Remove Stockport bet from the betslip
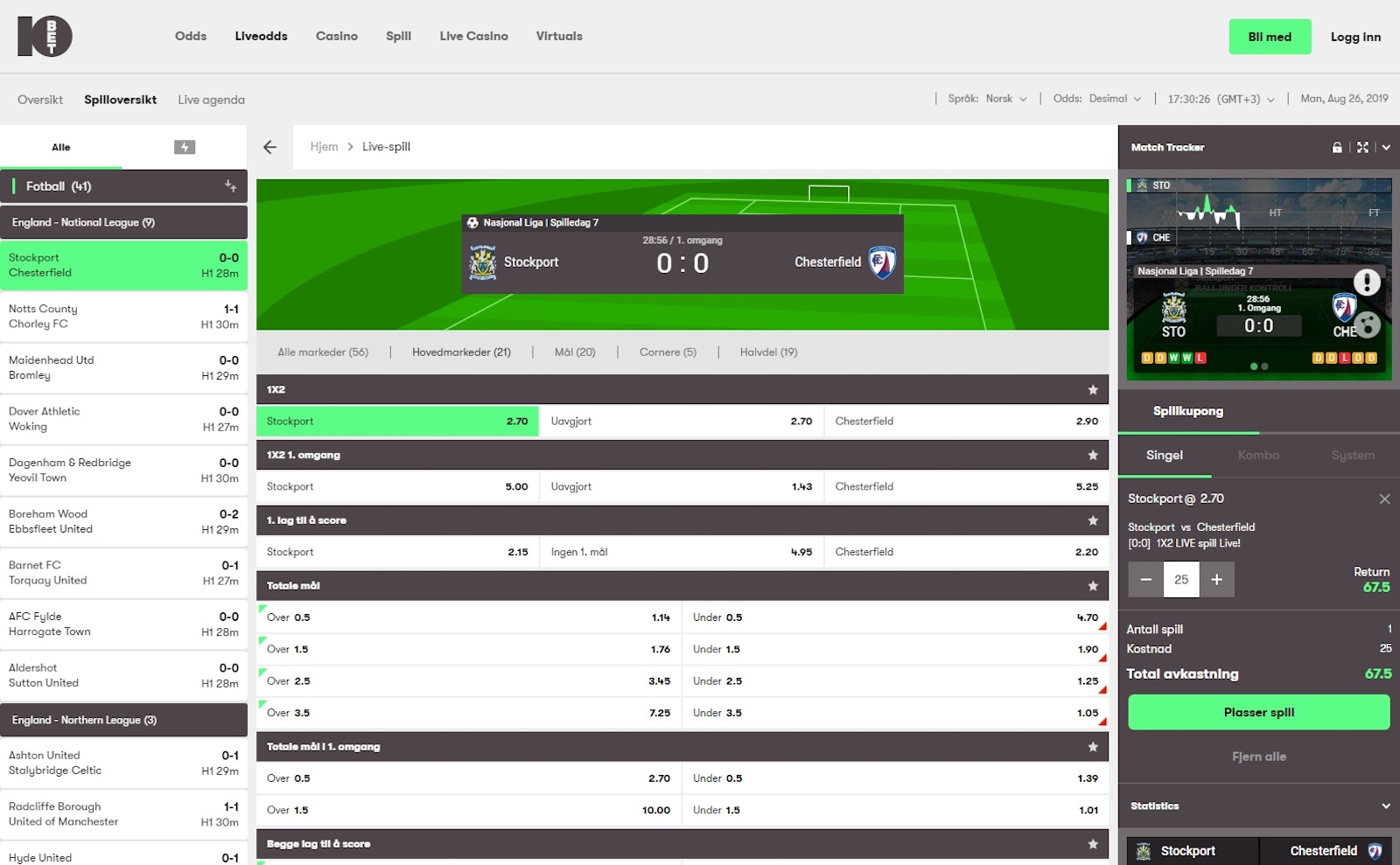 click(x=1384, y=499)
